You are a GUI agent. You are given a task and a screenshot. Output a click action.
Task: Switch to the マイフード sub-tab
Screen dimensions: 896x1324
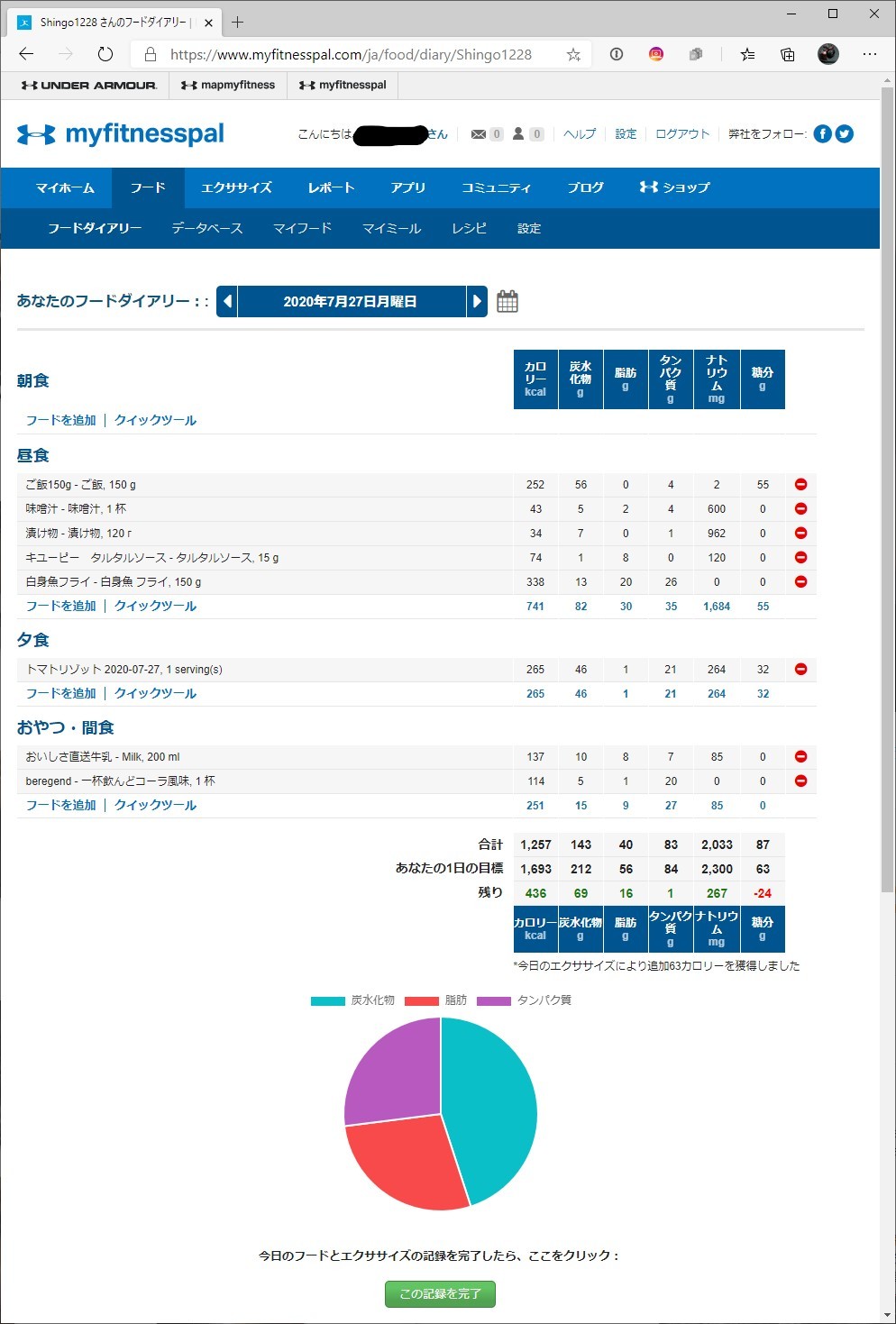(x=302, y=229)
